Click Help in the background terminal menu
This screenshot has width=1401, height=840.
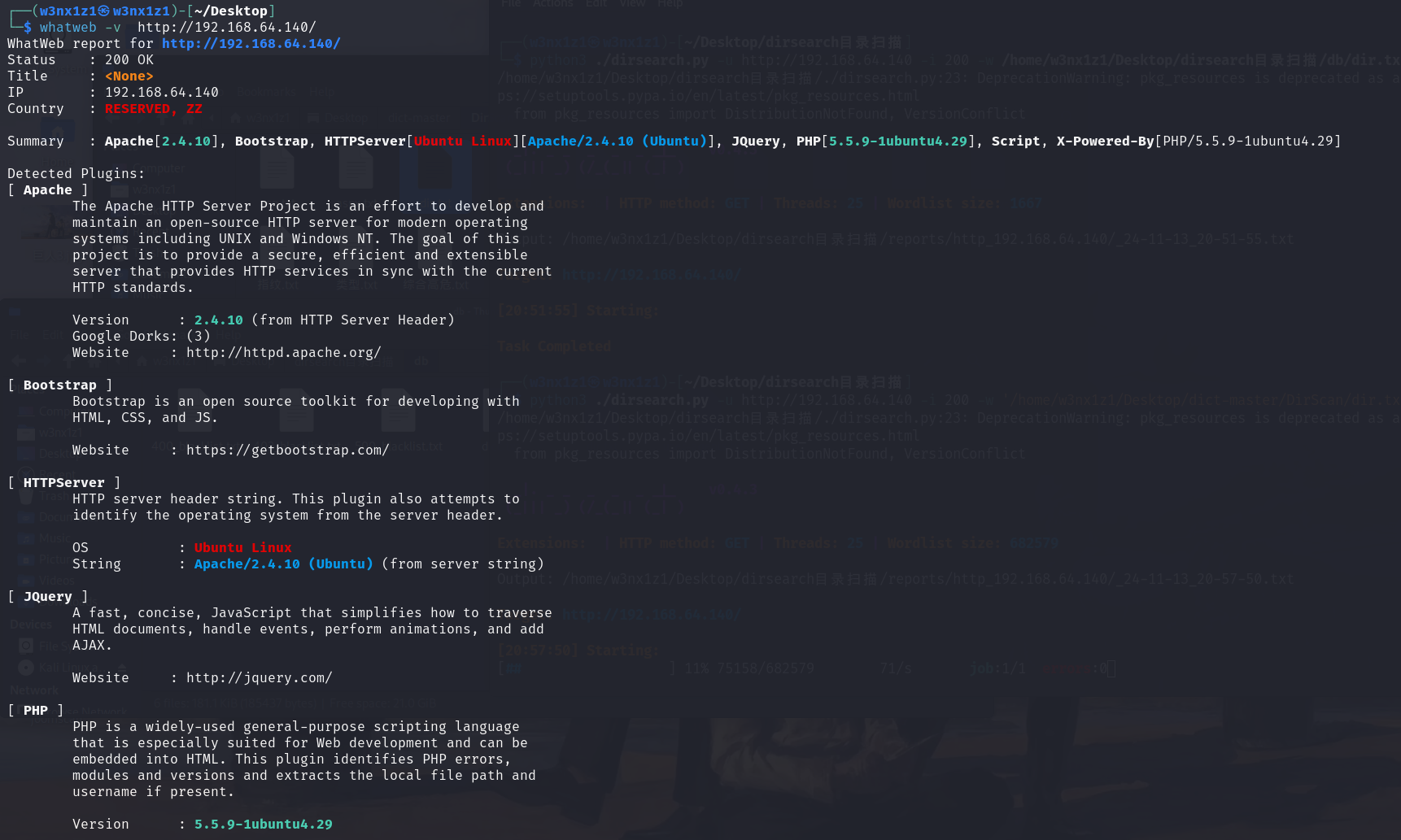670,3
